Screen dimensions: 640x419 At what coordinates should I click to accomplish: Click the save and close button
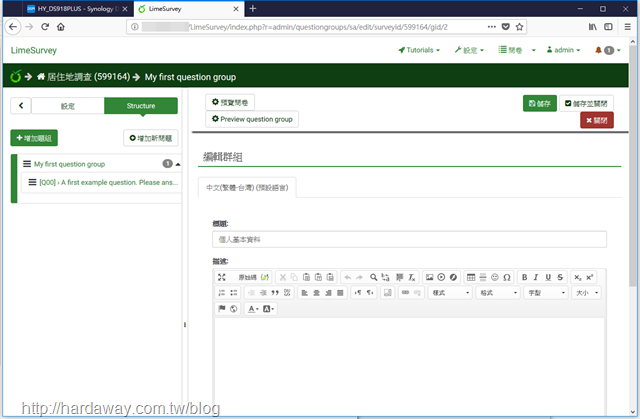point(586,104)
